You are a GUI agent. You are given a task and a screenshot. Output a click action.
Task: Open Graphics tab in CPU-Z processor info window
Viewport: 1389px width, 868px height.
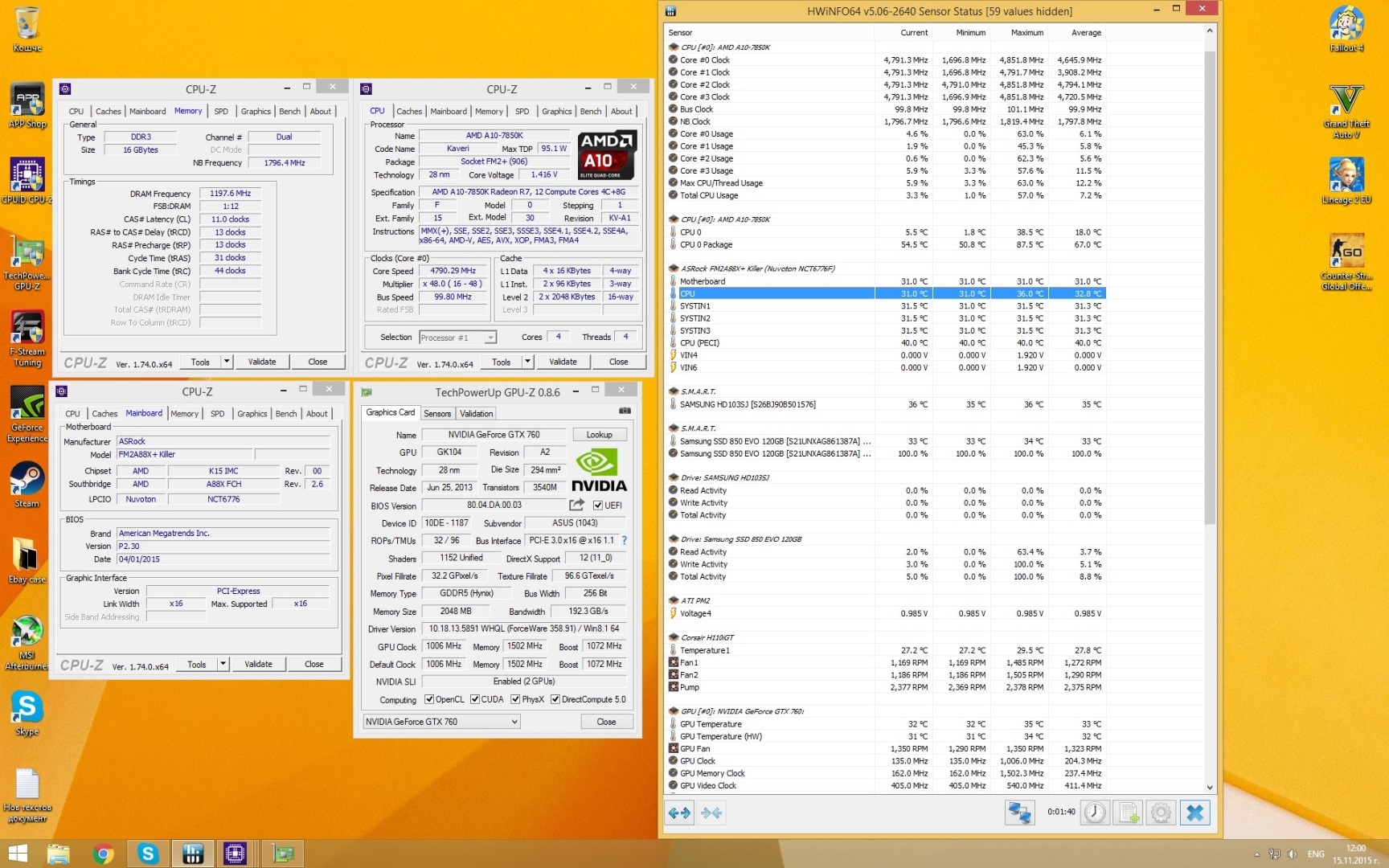(557, 111)
